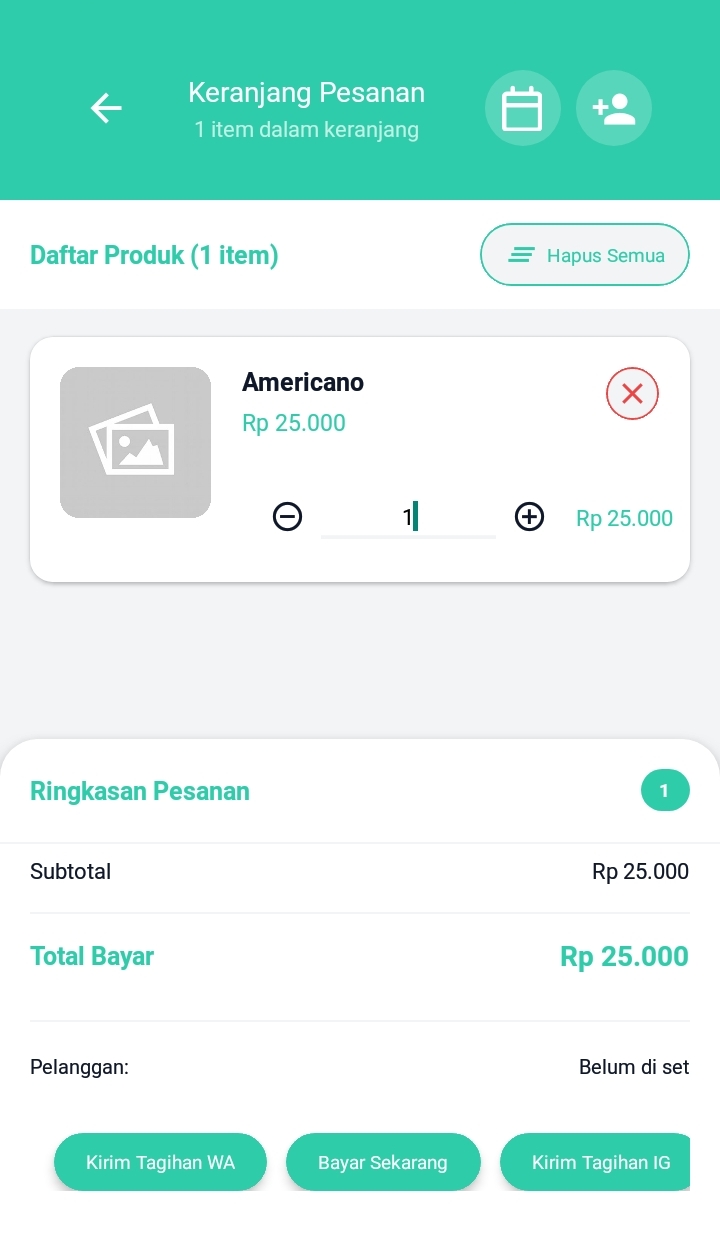Remove Americano with red X icon
This screenshot has height=1236, width=720.
pyautogui.click(x=632, y=394)
